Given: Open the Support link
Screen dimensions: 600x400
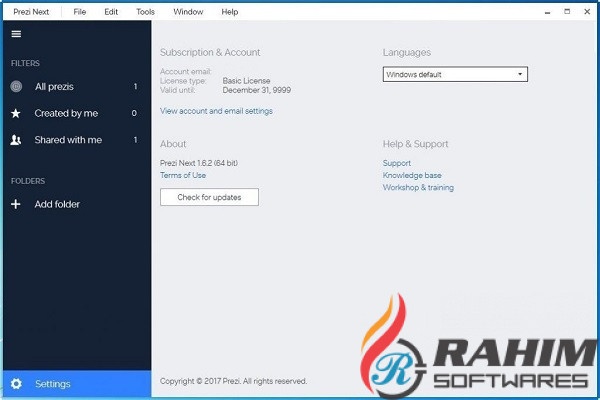Looking at the screenshot, I should [397, 163].
